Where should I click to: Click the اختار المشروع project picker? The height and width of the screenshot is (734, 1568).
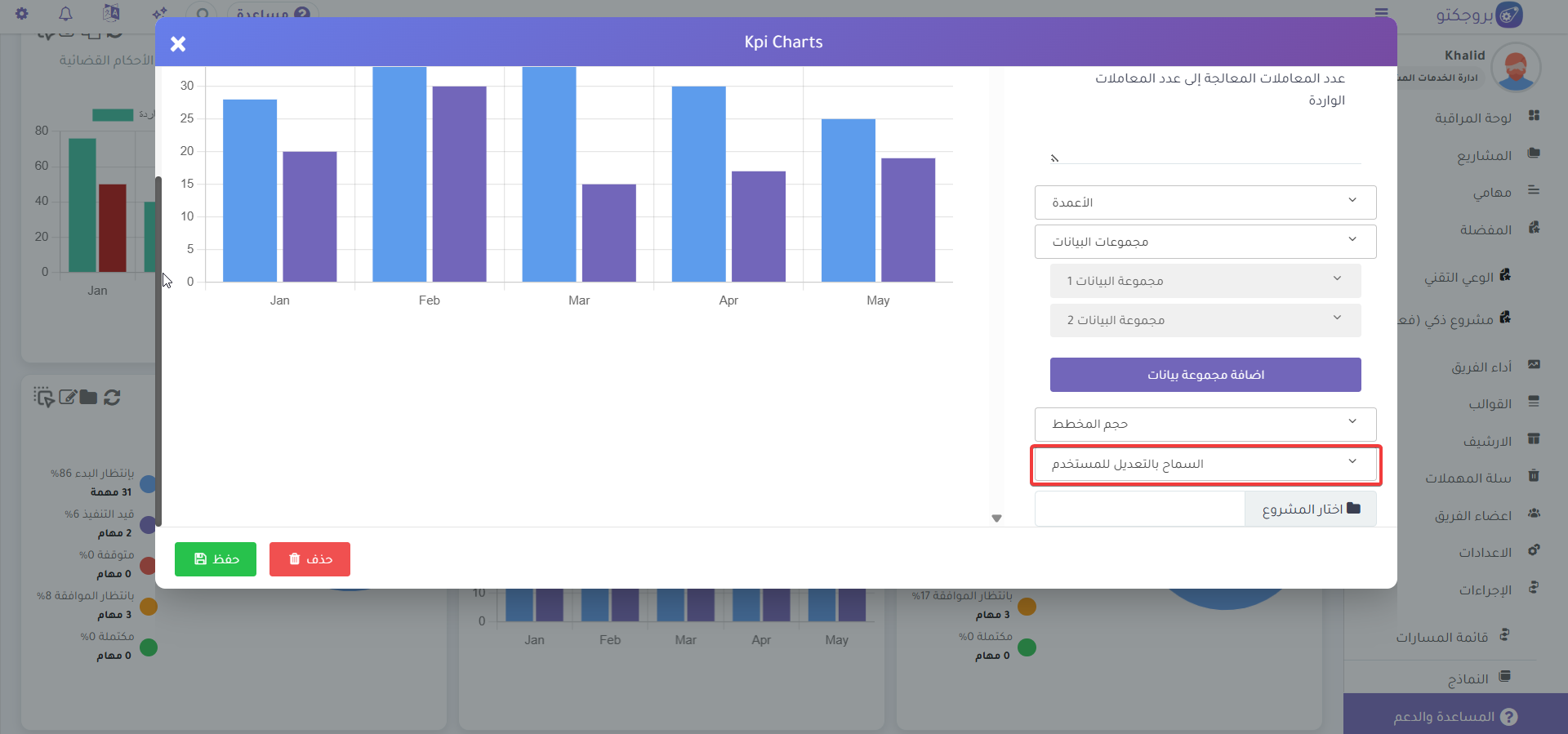(1310, 509)
